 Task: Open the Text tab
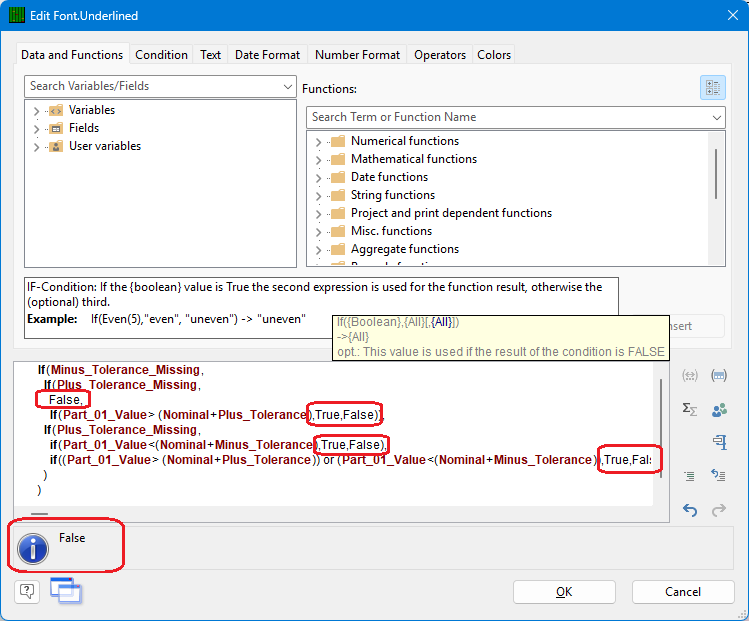210,55
